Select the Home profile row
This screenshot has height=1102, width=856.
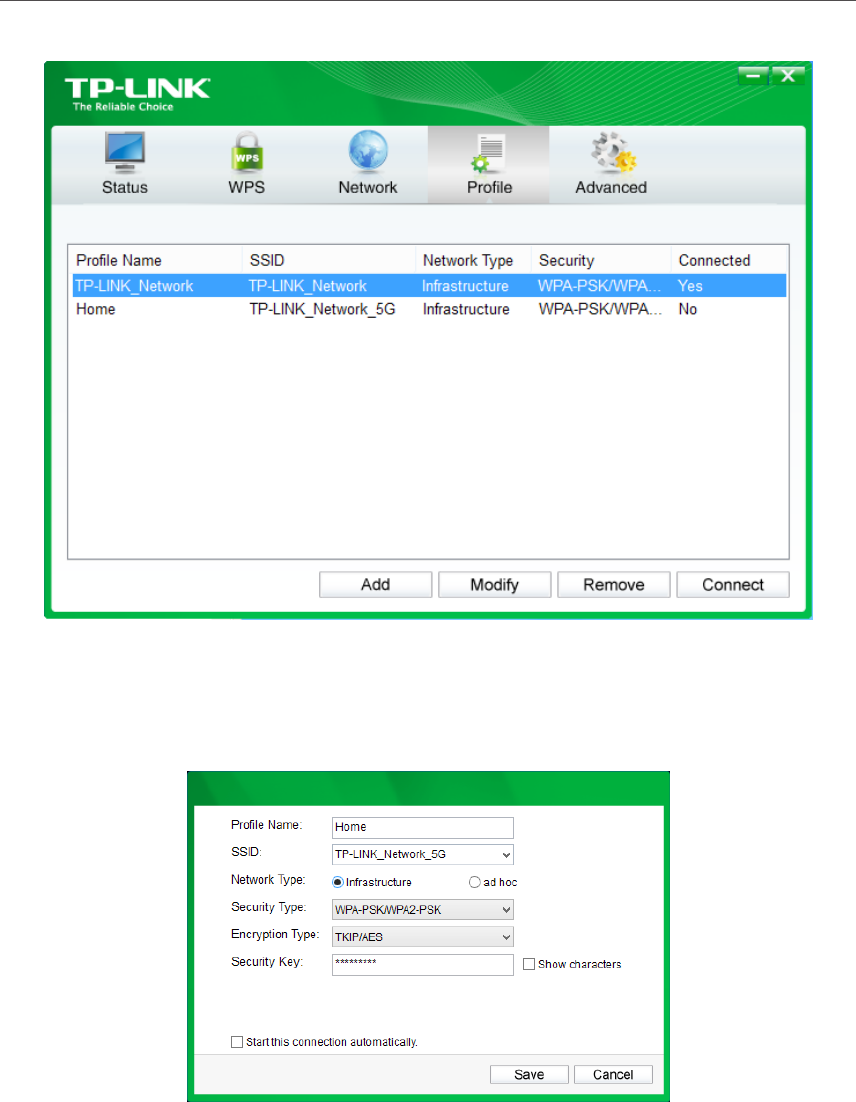click(429, 309)
